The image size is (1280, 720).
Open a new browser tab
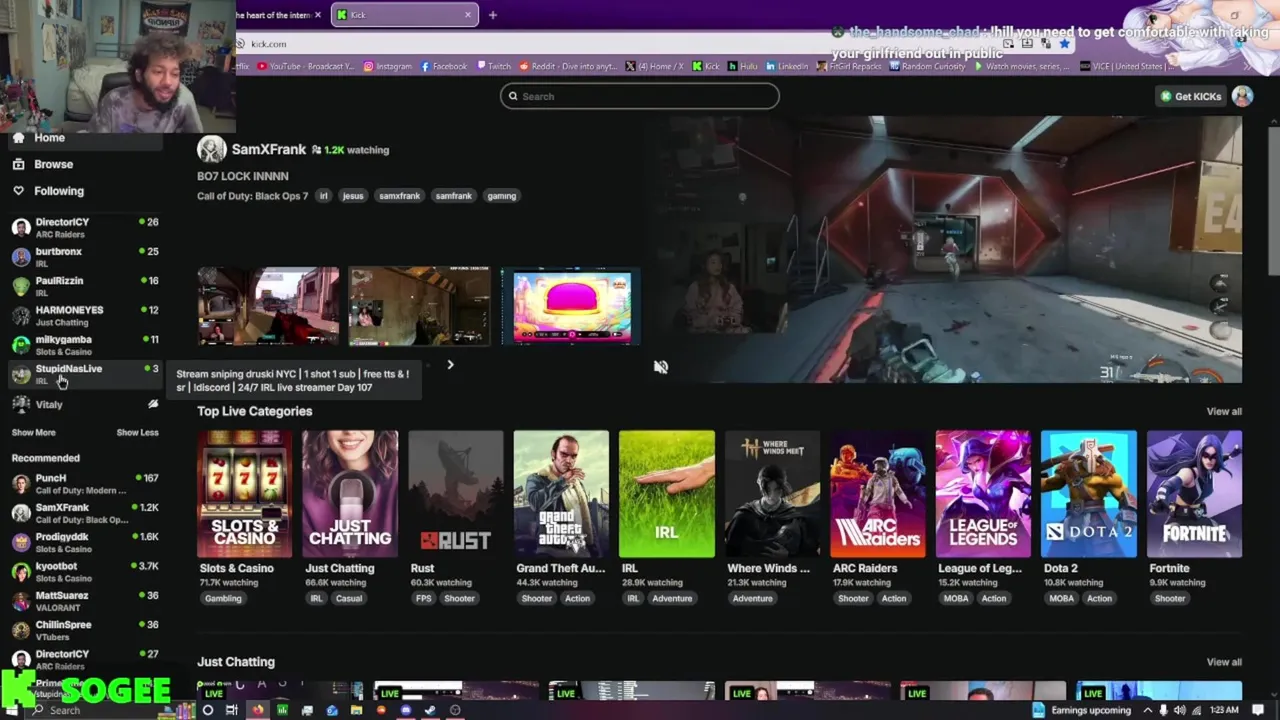click(x=492, y=15)
